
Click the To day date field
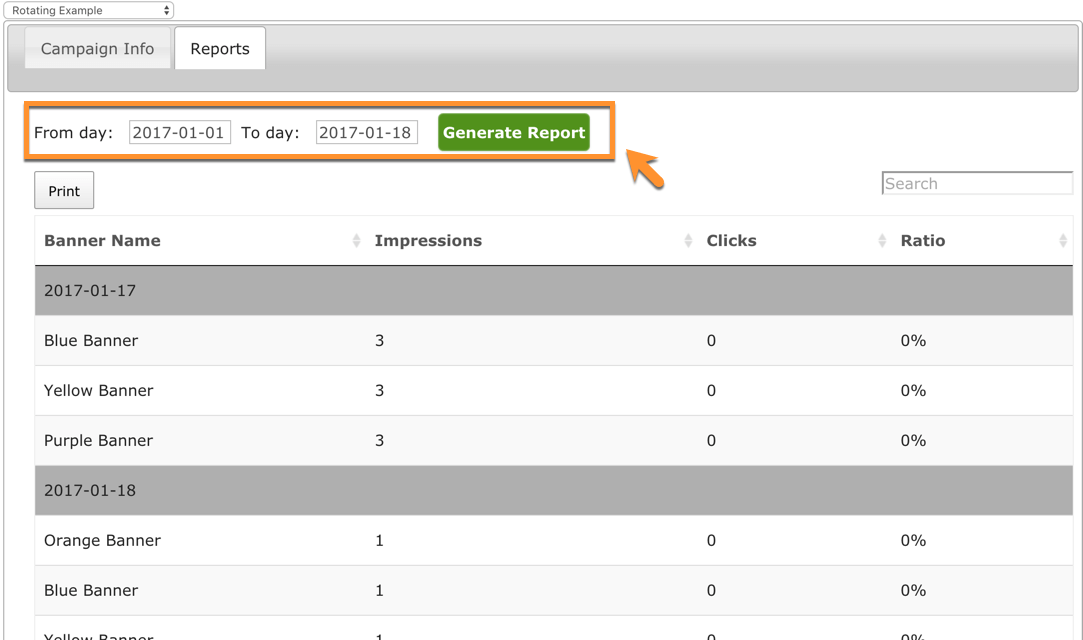click(366, 133)
